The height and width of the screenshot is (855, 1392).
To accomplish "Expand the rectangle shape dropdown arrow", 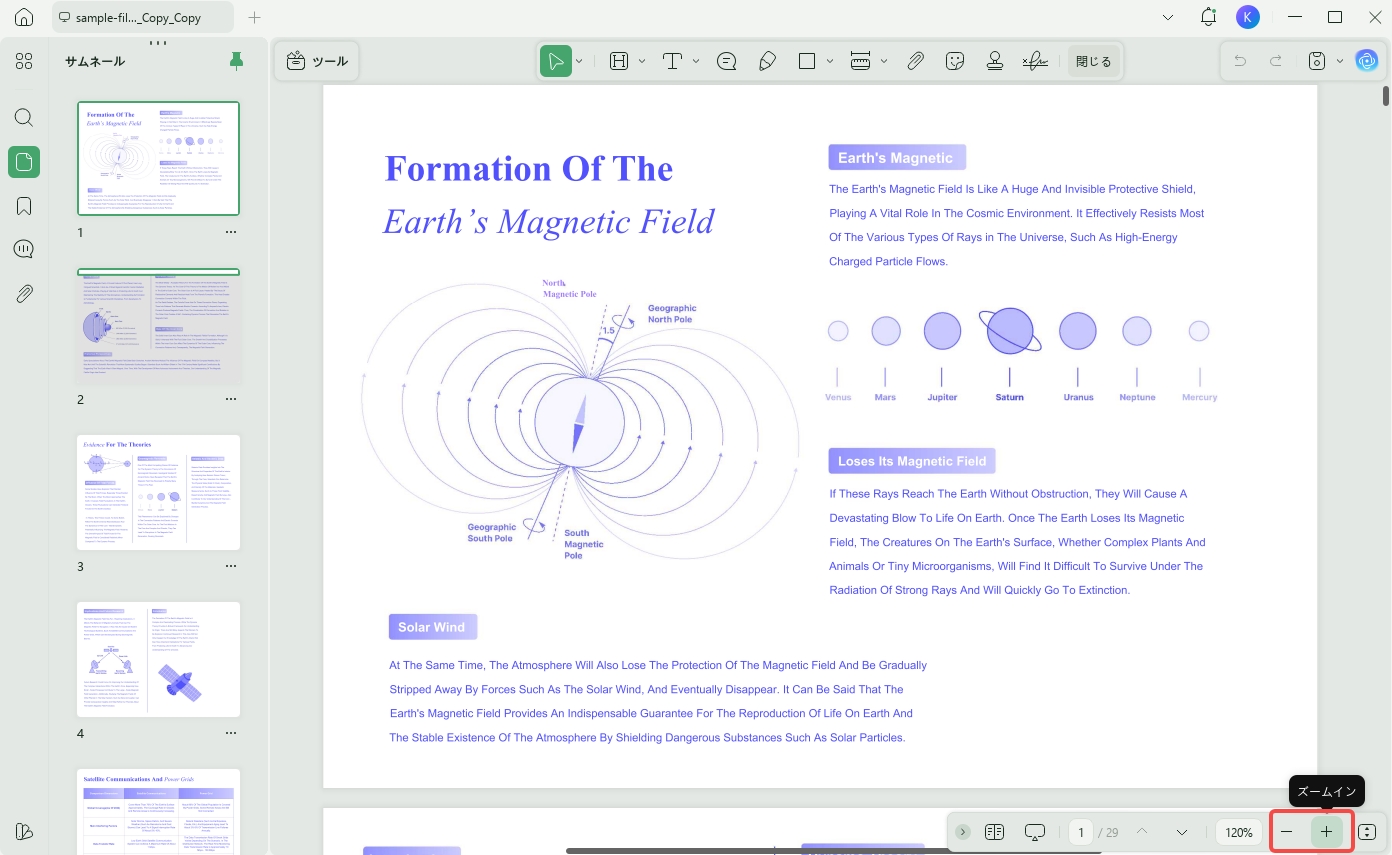I will 830,61.
